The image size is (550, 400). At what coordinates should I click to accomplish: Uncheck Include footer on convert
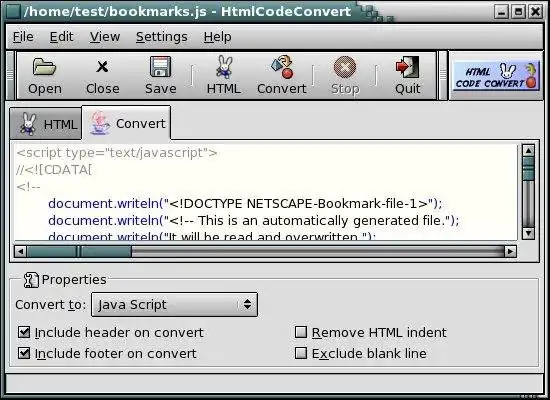24,353
